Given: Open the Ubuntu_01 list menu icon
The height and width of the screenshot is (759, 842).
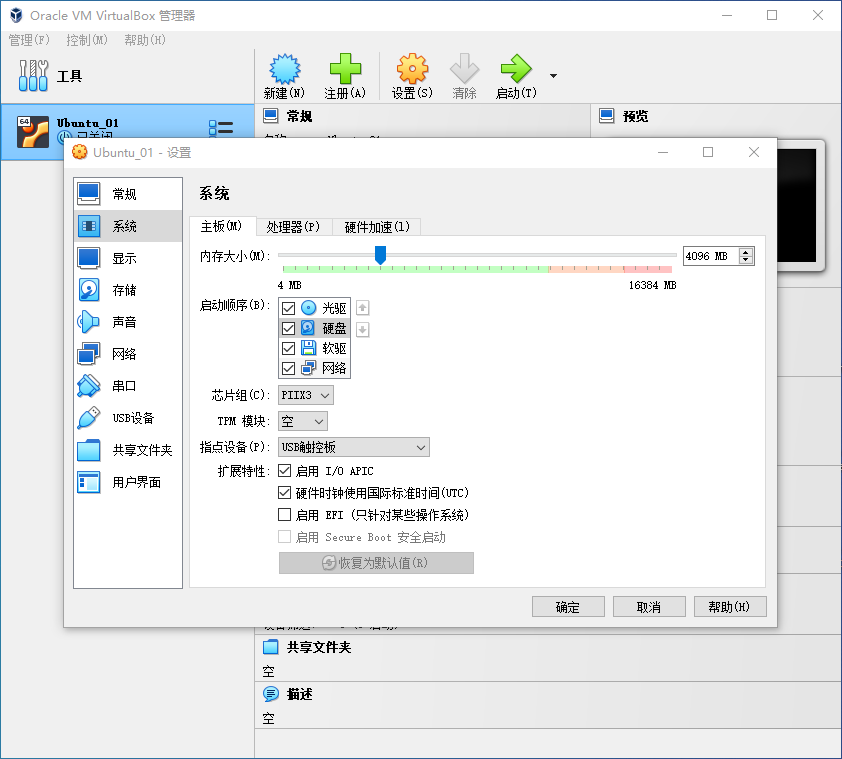Looking at the screenshot, I should pos(221,128).
